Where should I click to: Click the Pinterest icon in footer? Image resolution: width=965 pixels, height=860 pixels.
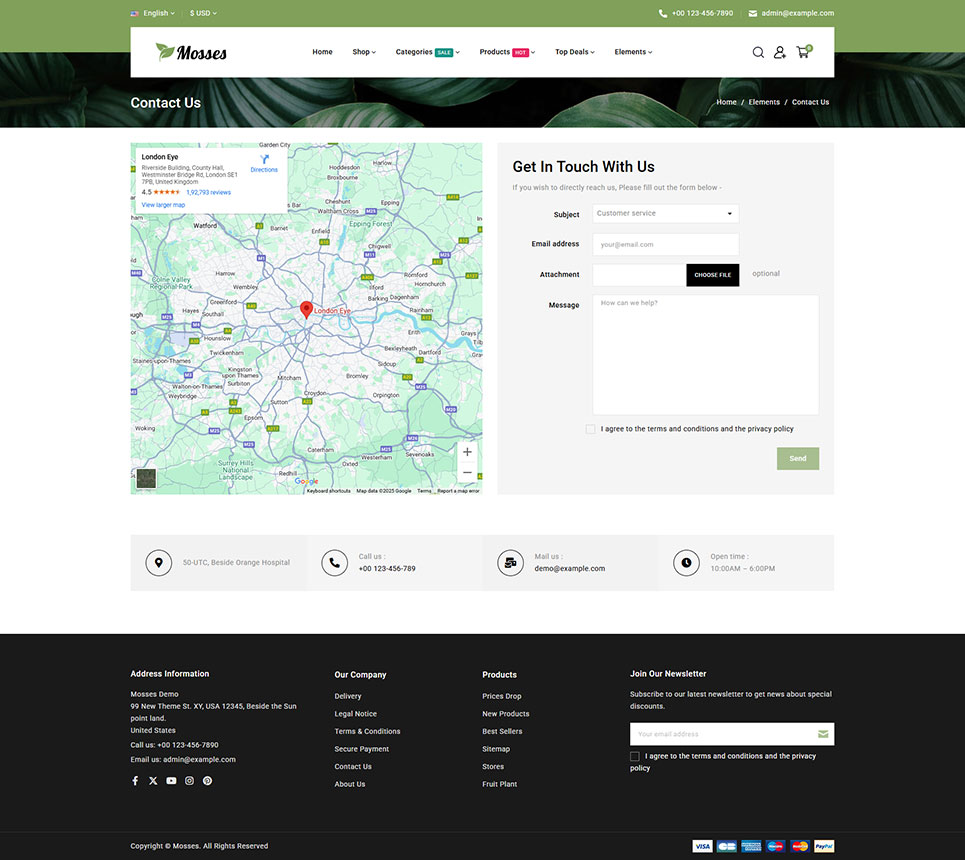[207, 781]
